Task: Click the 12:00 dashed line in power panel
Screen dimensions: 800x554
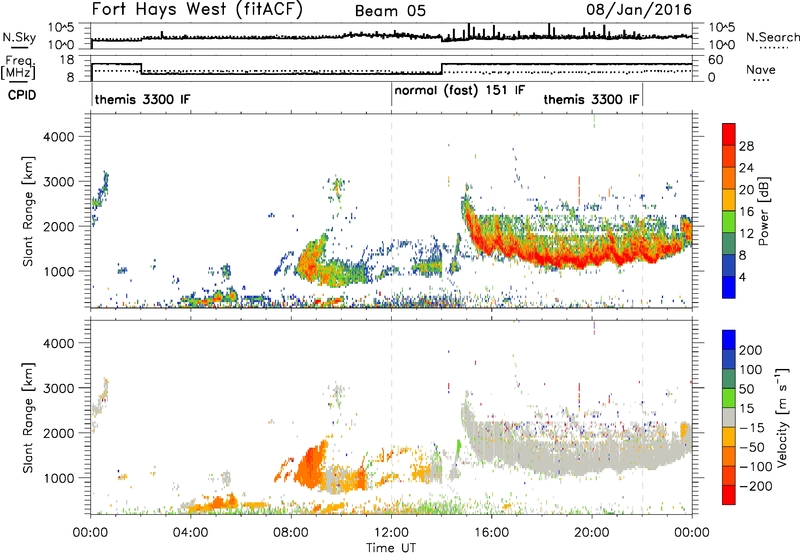Action: (x=391, y=210)
